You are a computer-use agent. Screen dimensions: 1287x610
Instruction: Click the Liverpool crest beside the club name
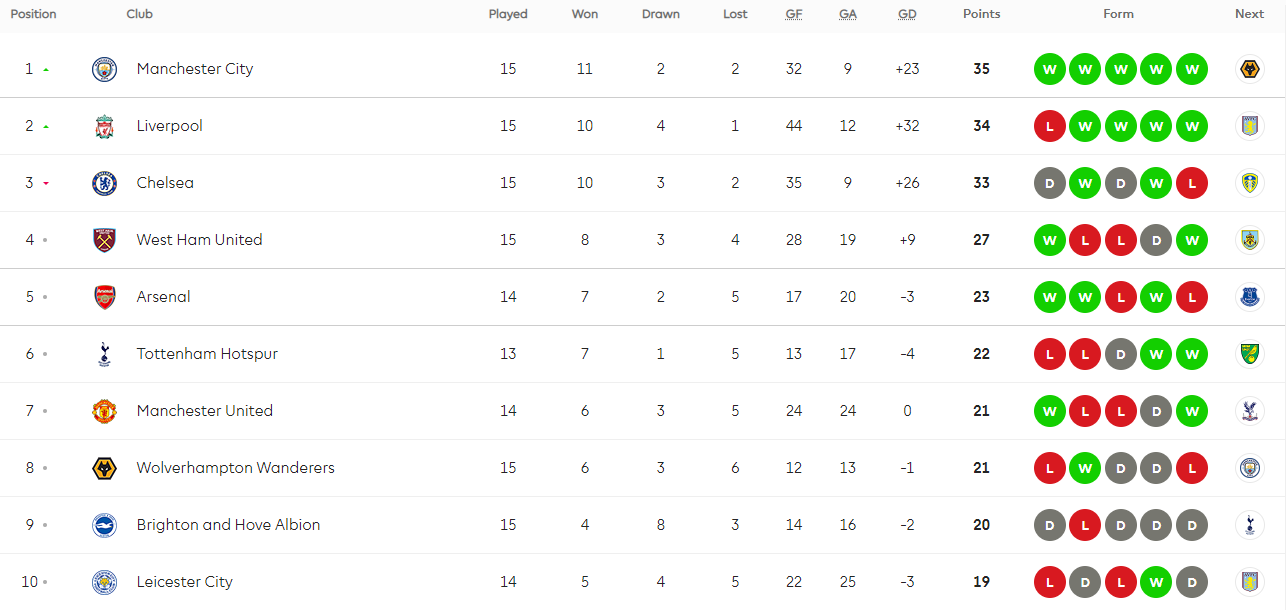(104, 126)
